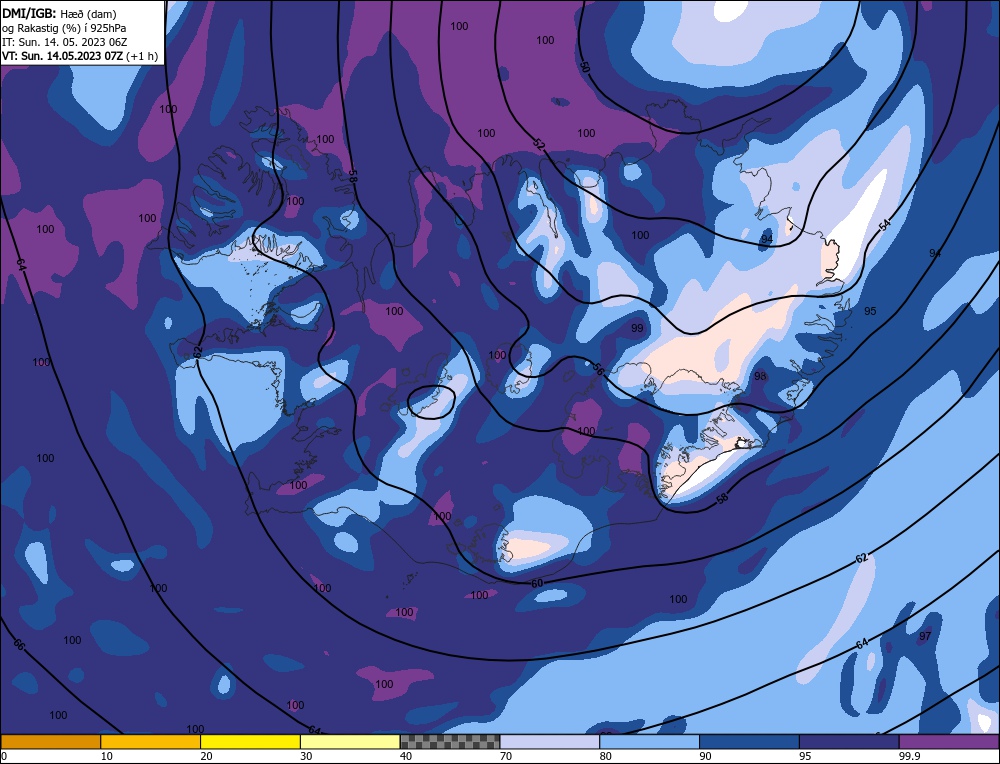This screenshot has width=1000, height=764.
Task: Click the '98' humidity value on map
Action: [x=760, y=376]
